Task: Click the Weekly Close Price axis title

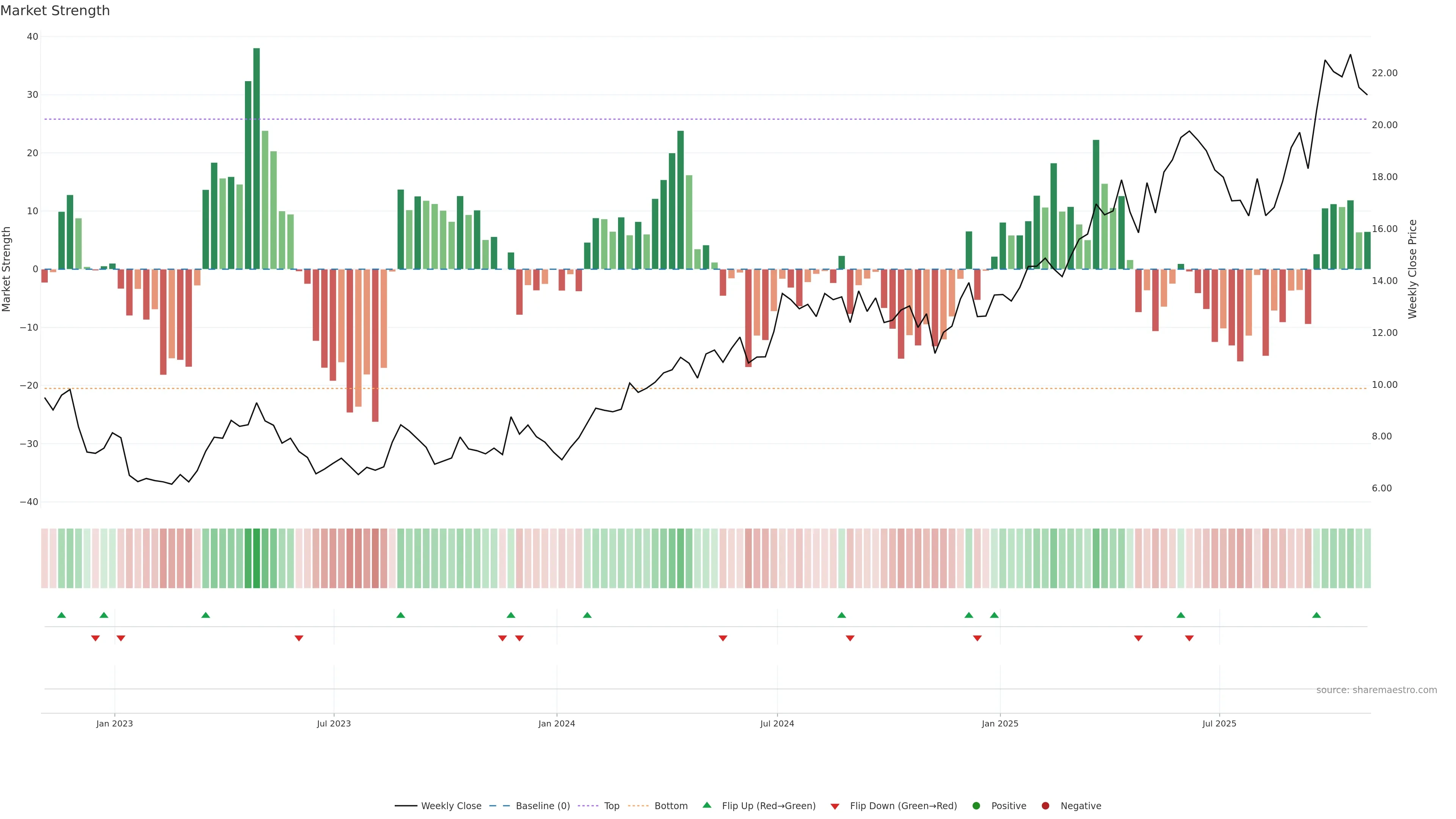Action: [x=1412, y=269]
